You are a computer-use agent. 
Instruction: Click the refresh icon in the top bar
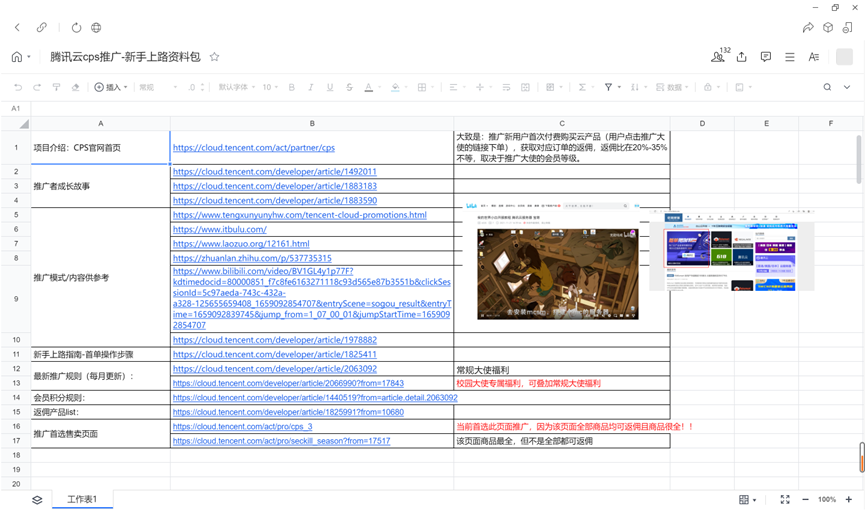point(76,27)
